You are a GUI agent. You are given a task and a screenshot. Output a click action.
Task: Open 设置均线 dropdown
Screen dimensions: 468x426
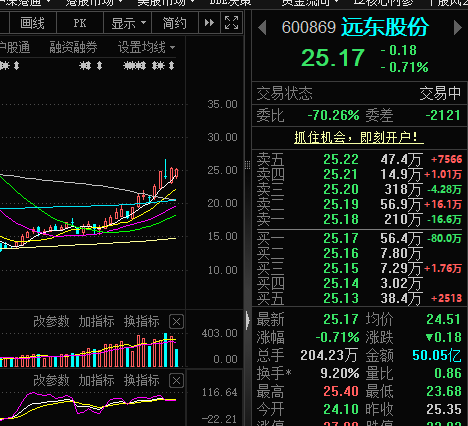pos(146,47)
